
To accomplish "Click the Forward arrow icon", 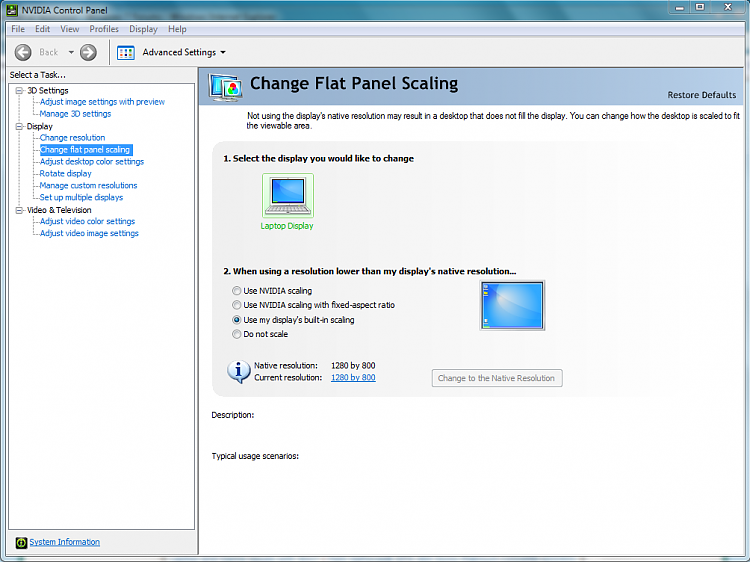I will point(88,52).
